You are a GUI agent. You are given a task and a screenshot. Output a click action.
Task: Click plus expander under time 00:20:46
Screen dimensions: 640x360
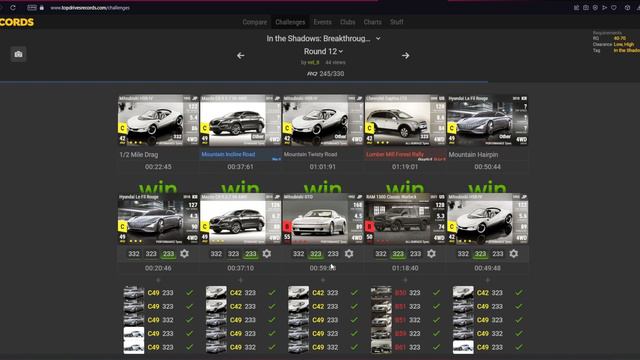pyautogui.click(x=158, y=280)
